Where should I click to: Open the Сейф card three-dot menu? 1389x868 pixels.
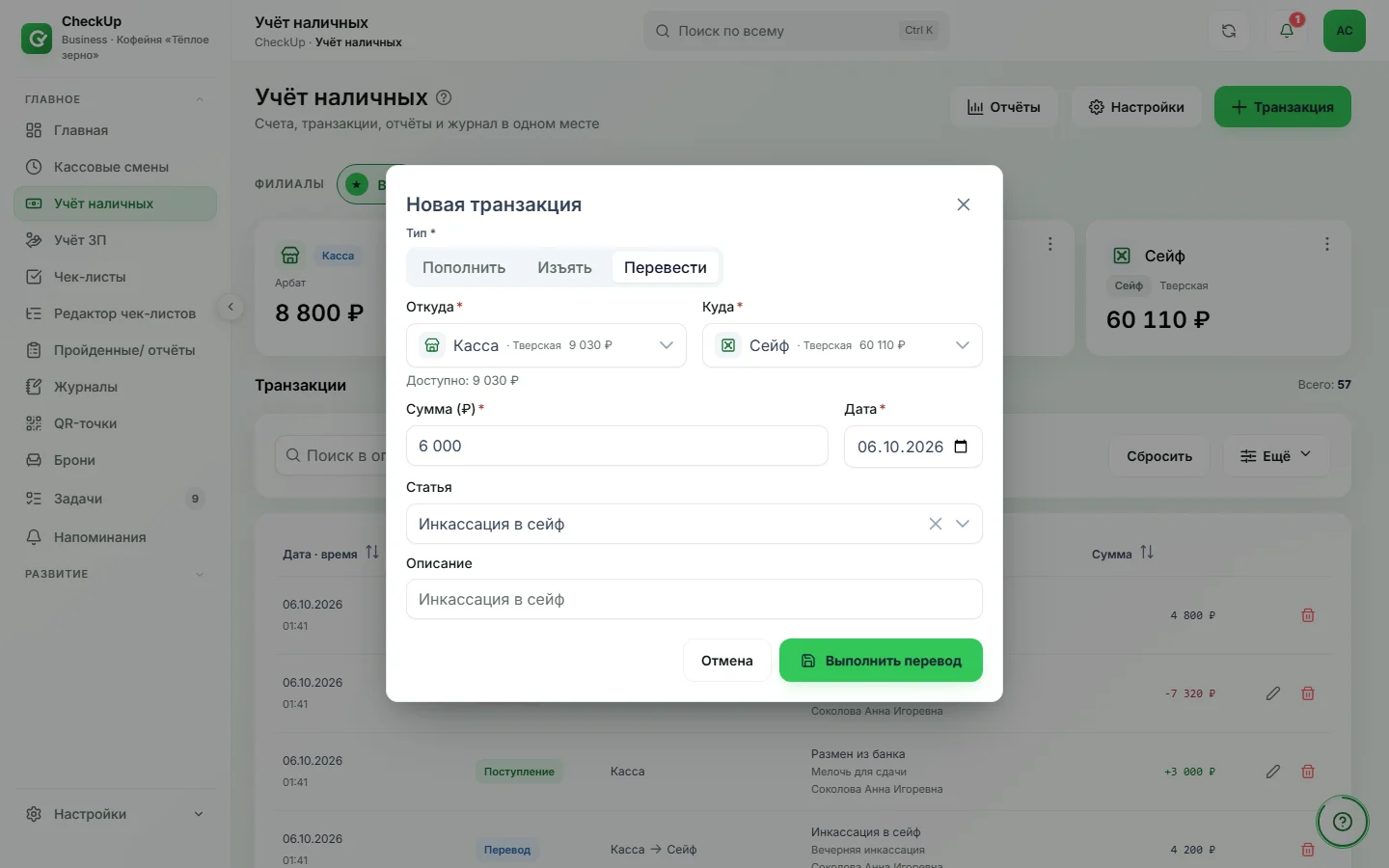point(1327,244)
